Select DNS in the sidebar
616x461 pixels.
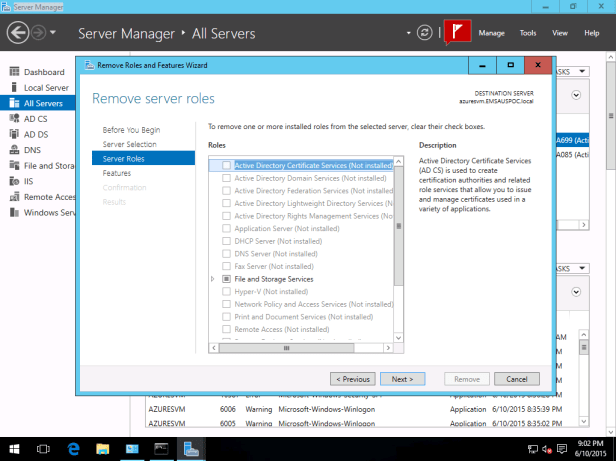click(x=33, y=150)
